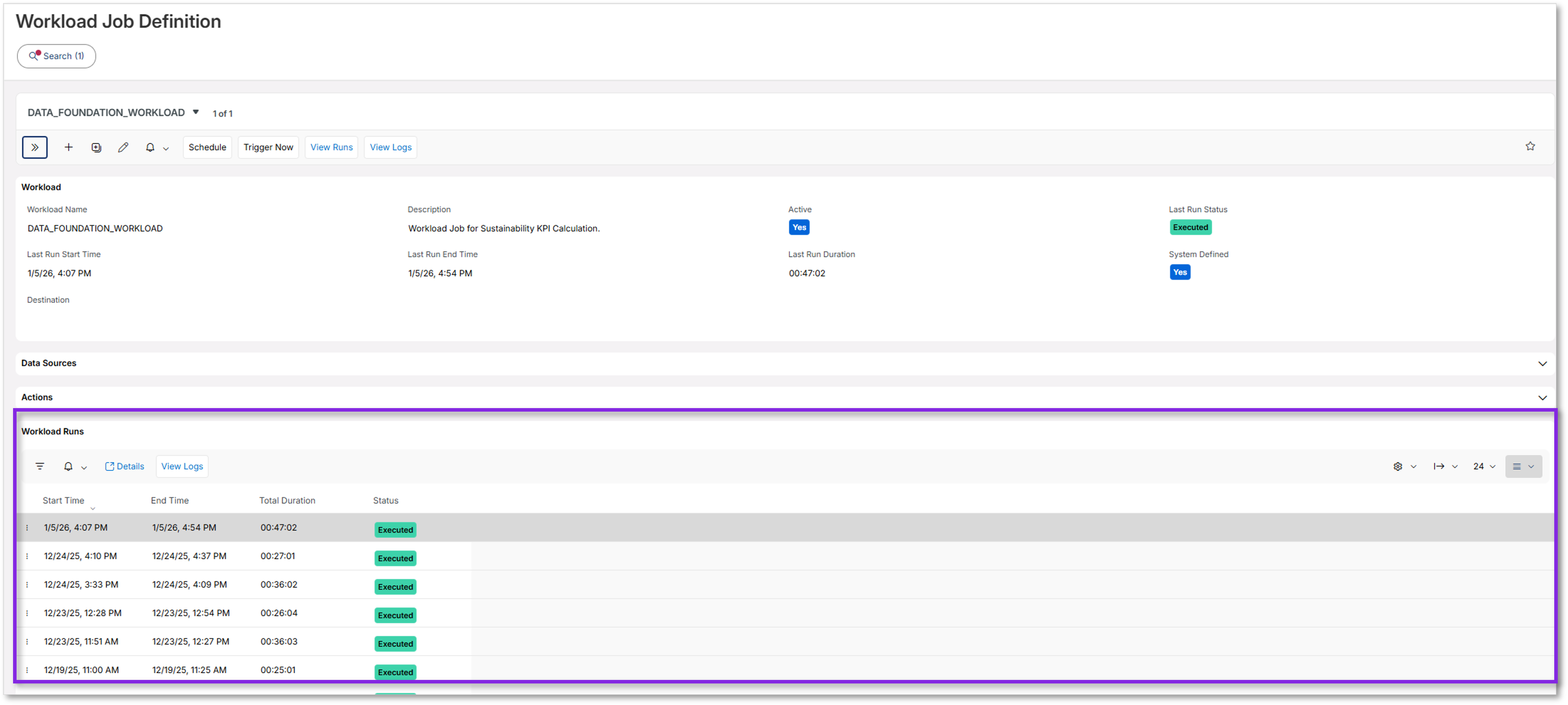The height and width of the screenshot is (705, 1568).
Task: Change the 24 rows-per-page dropdown
Action: (x=1484, y=466)
